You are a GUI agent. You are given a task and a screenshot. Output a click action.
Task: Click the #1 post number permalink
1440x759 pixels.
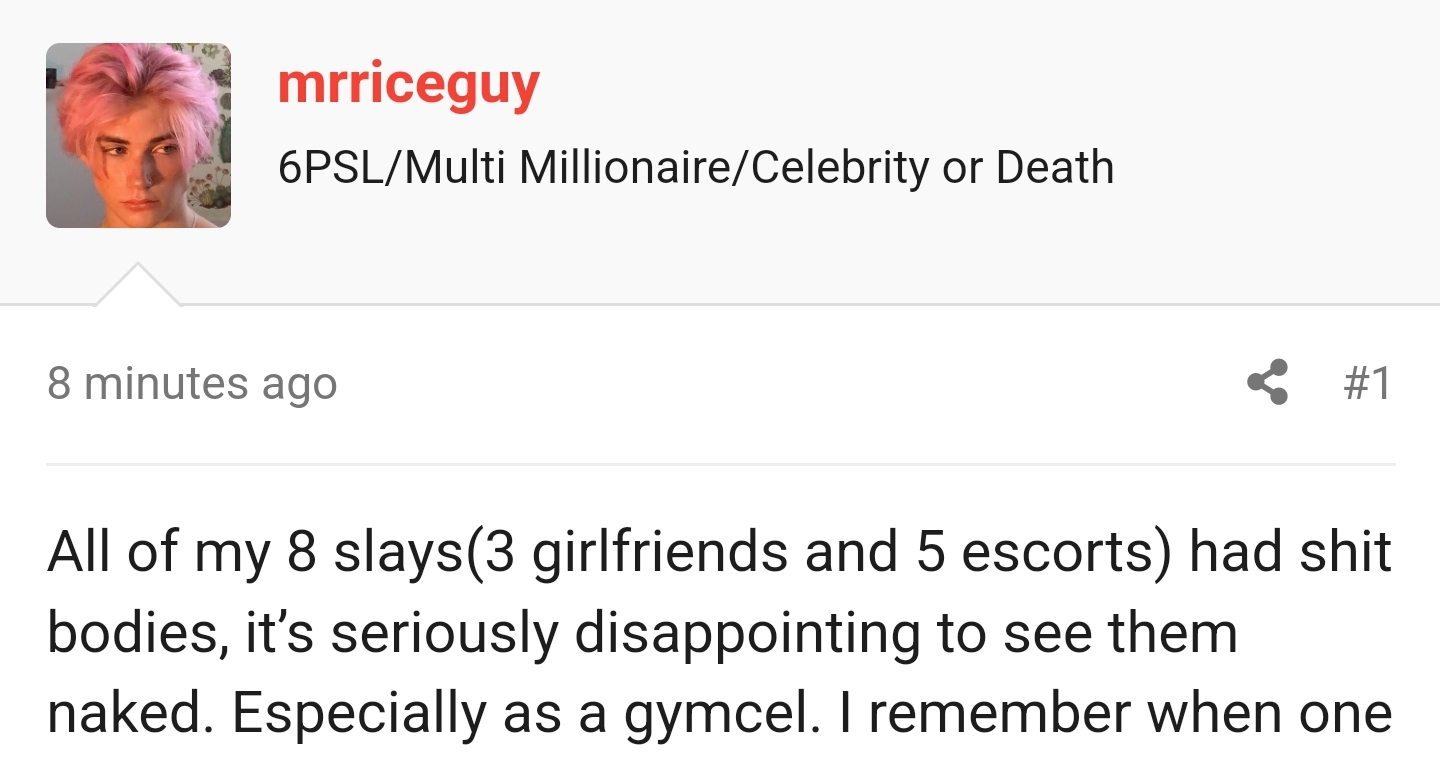point(1364,383)
